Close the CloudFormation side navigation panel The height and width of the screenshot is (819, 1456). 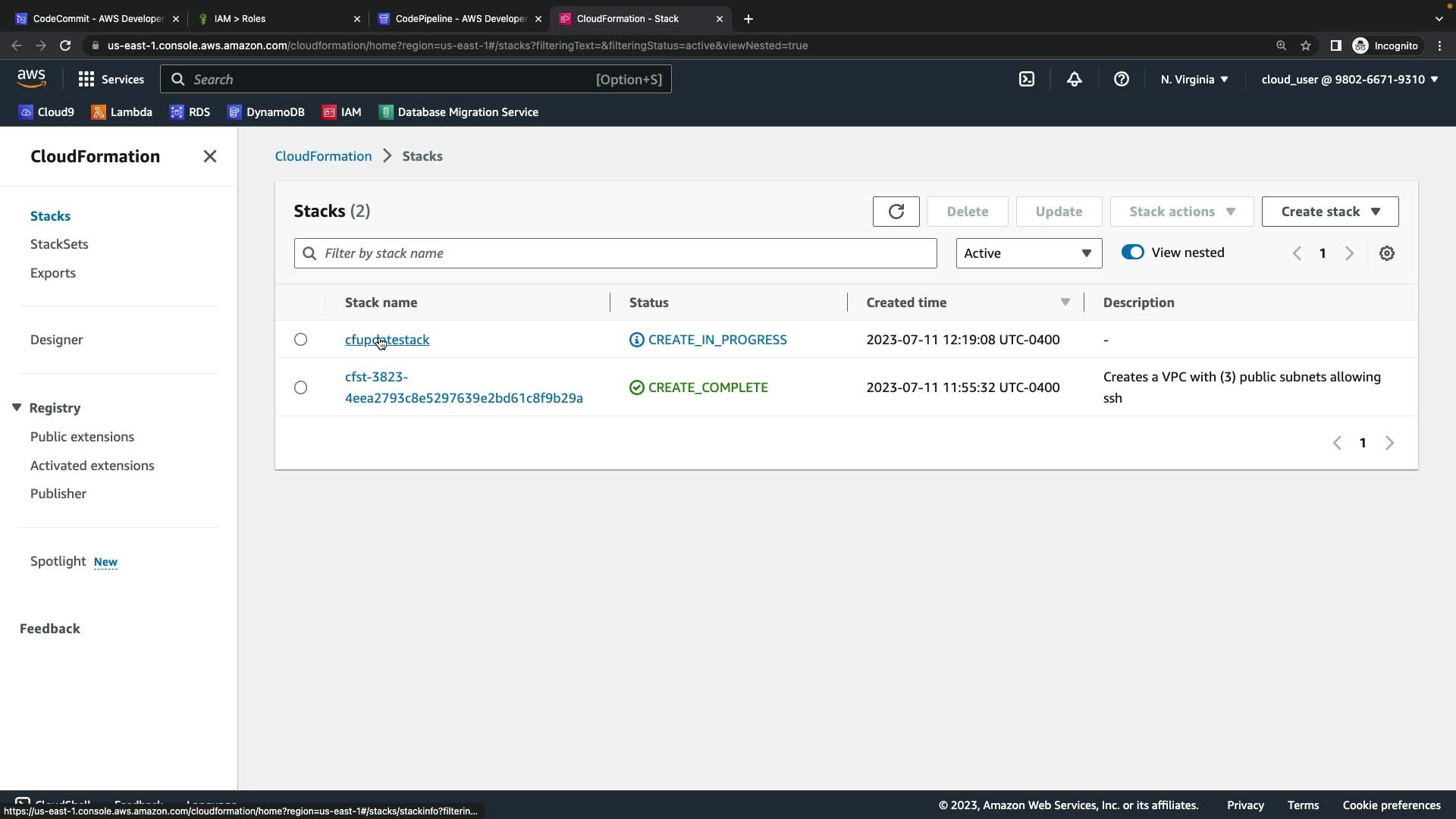coord(210,156)
